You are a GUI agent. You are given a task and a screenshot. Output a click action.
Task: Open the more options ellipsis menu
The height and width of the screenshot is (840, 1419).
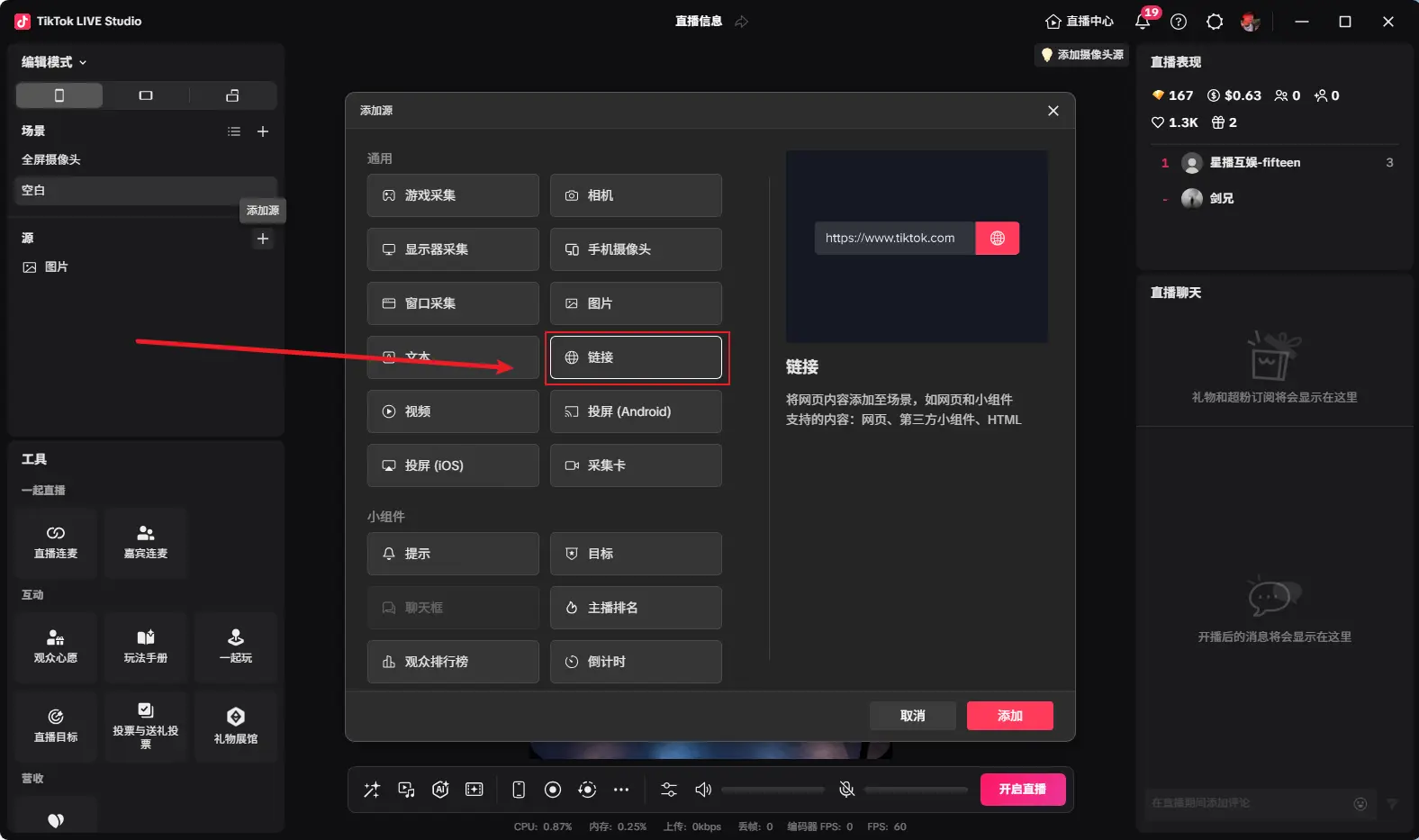621,790
